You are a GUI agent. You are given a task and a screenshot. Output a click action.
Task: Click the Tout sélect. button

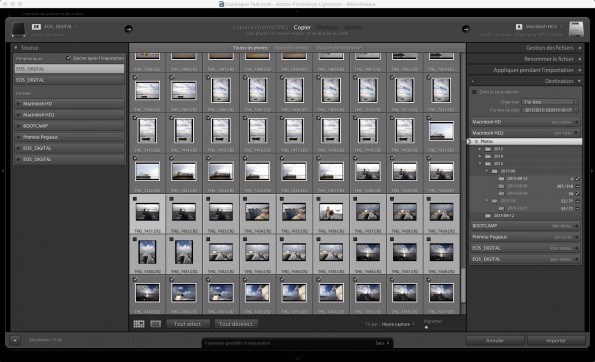tap(187, 324)
